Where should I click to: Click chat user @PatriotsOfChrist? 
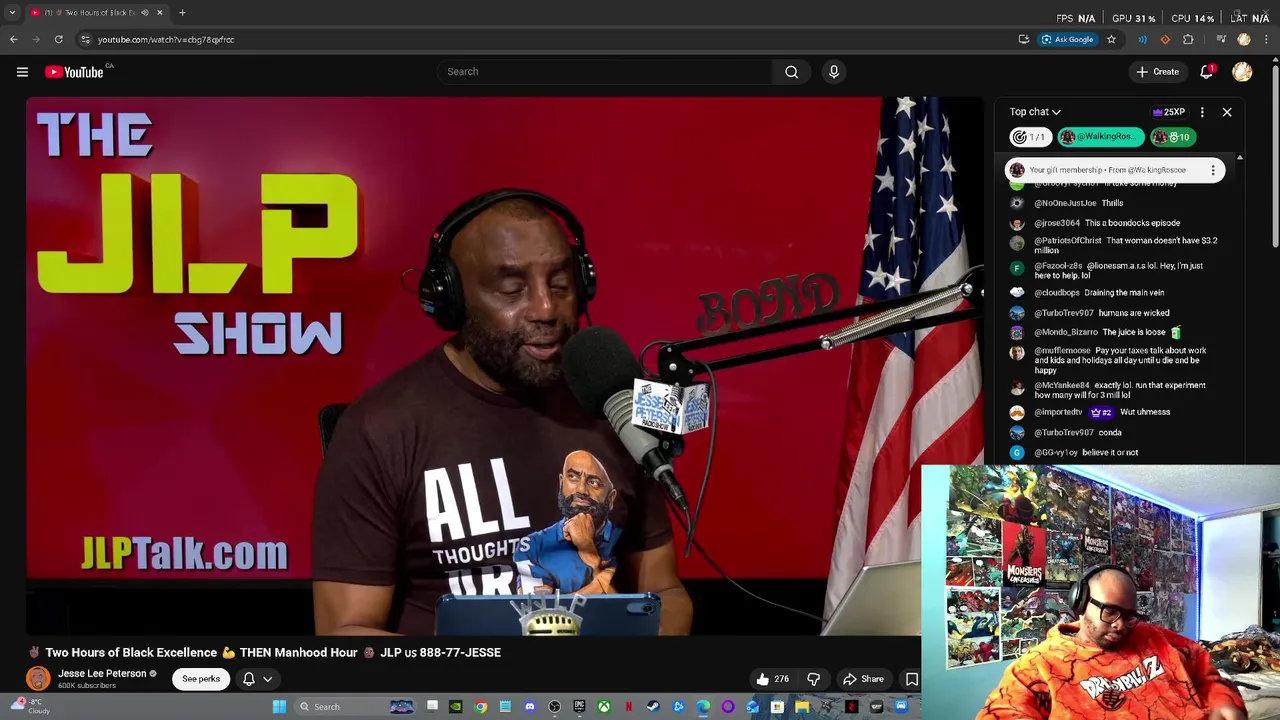[1067, 241]
